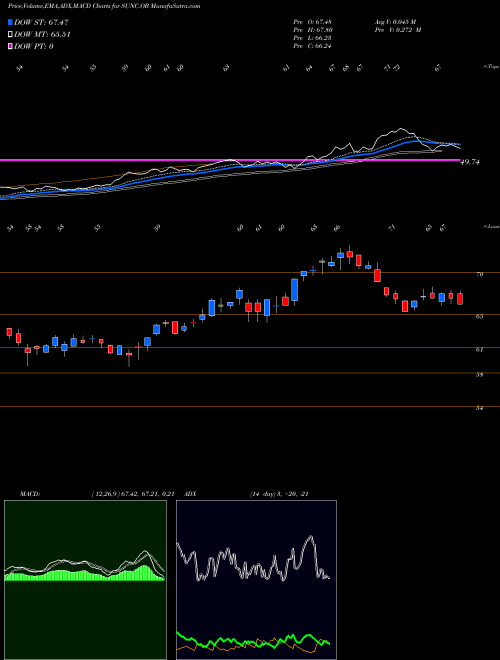Click the ADX panel title label

click(190, 494)
